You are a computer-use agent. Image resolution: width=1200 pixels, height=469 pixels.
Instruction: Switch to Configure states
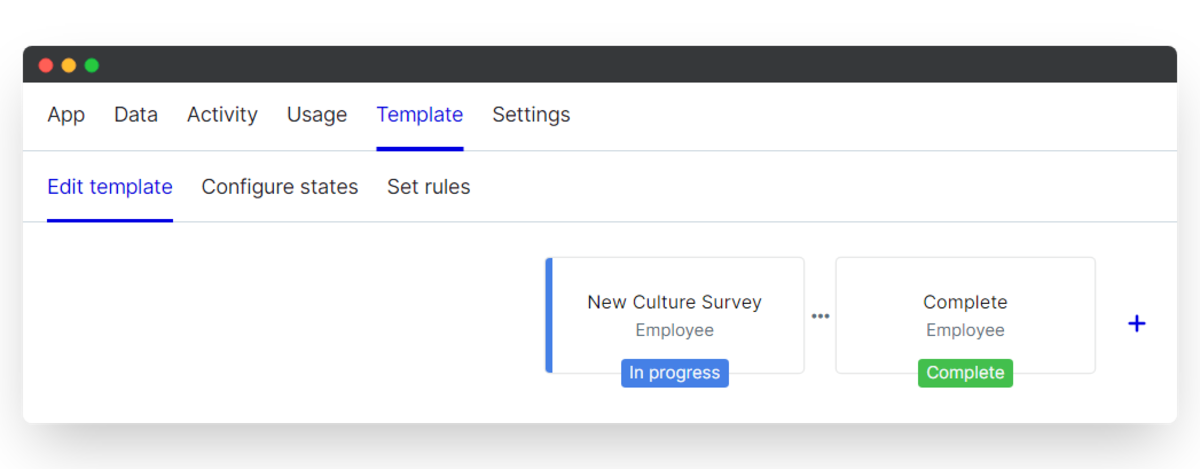280,187
